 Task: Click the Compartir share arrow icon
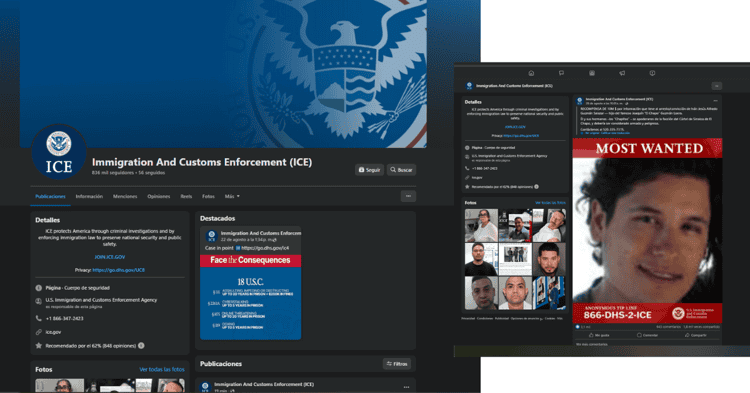coord(687,335)
